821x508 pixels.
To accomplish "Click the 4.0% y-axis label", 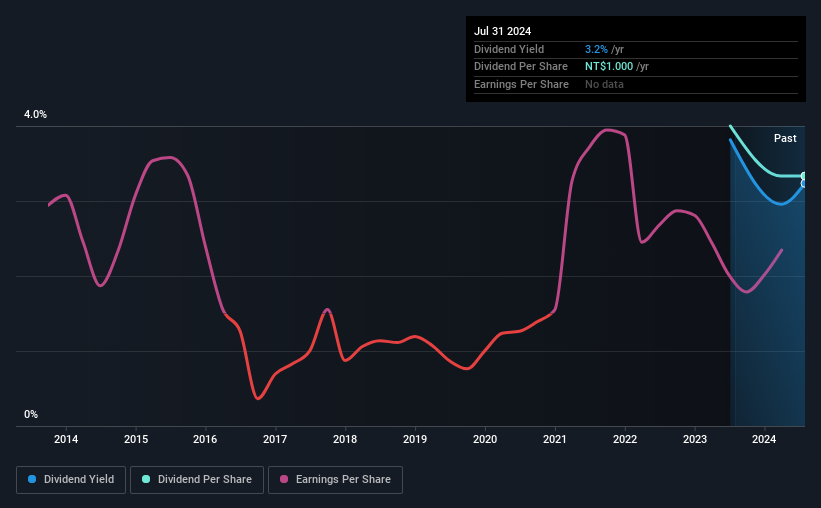I will [x=35, y=114].
